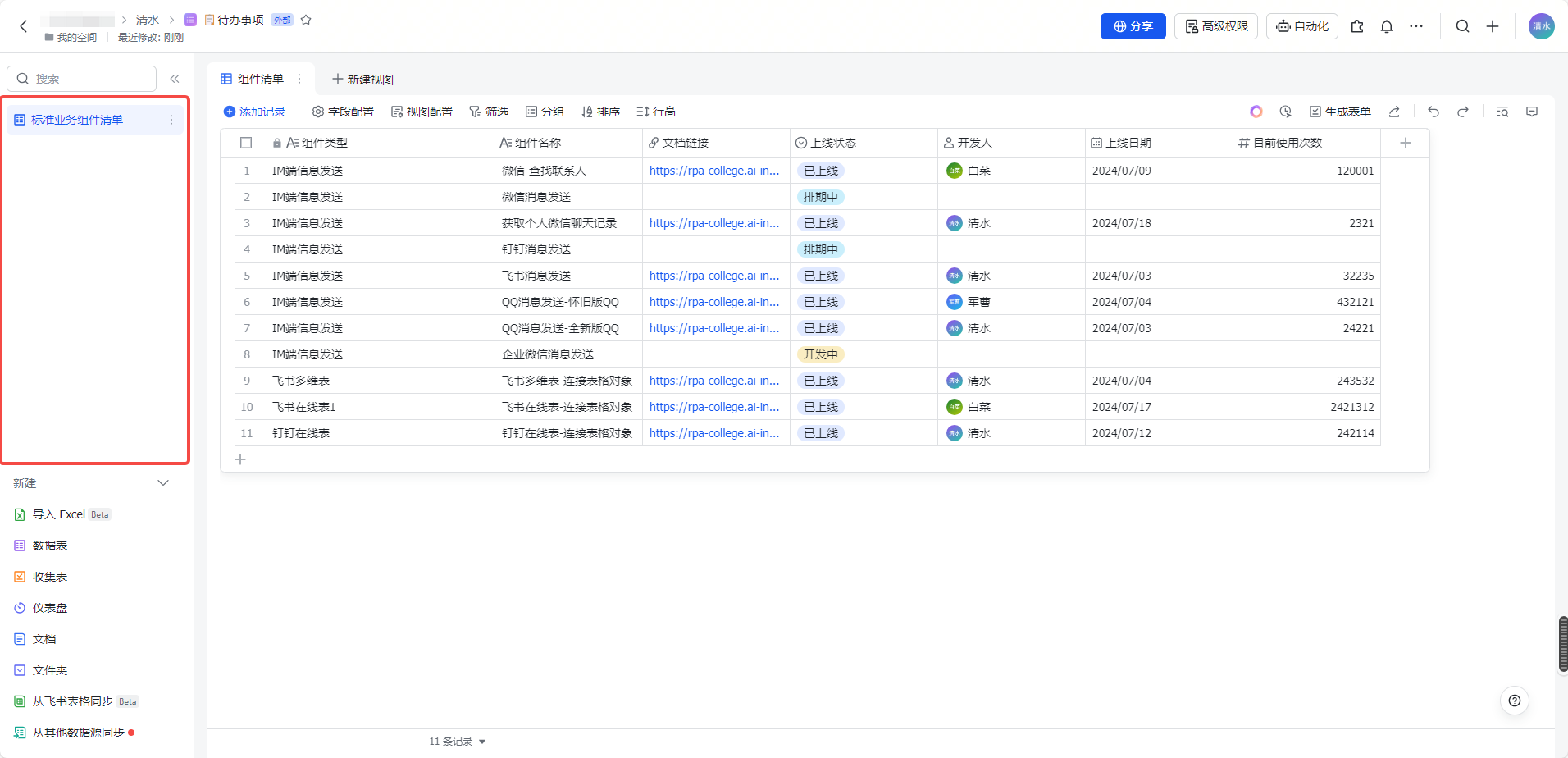Click the colorful AI circle icon
This screenshot has height=758, width=1568.
pos(1256,112)
